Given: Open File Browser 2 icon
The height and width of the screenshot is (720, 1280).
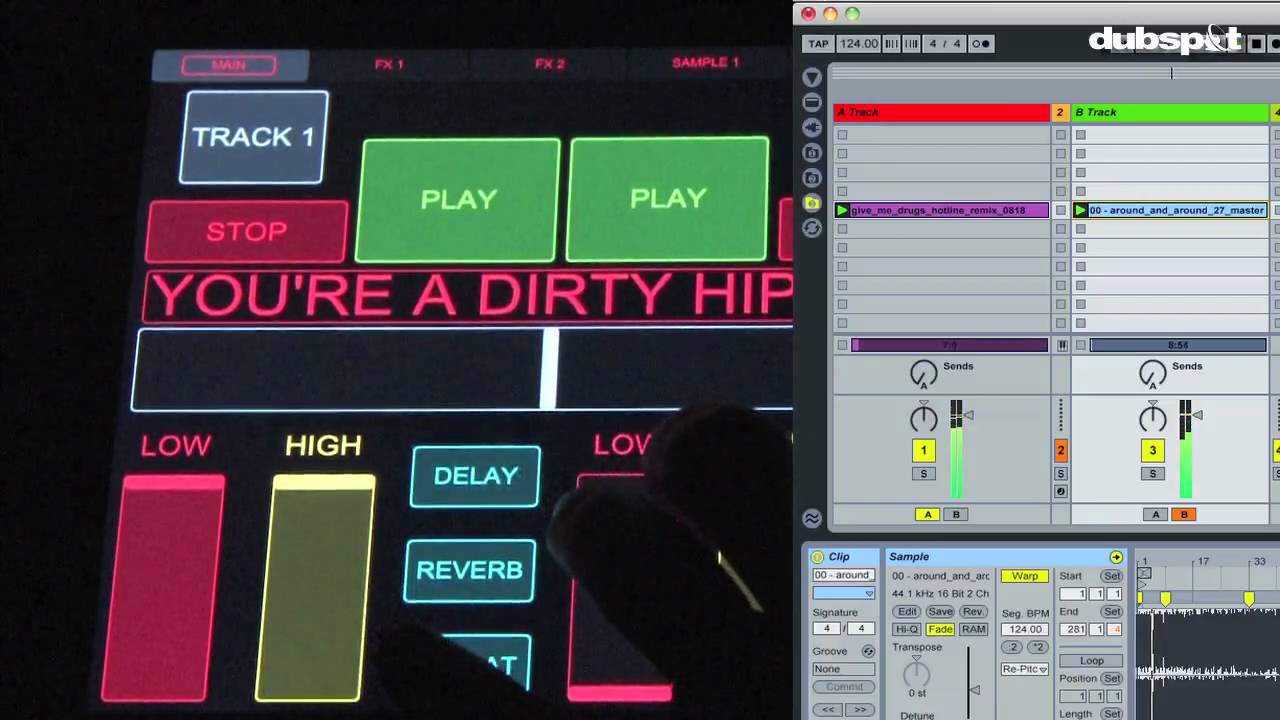Looking at the screenshot, I should (x=812, y=178).
